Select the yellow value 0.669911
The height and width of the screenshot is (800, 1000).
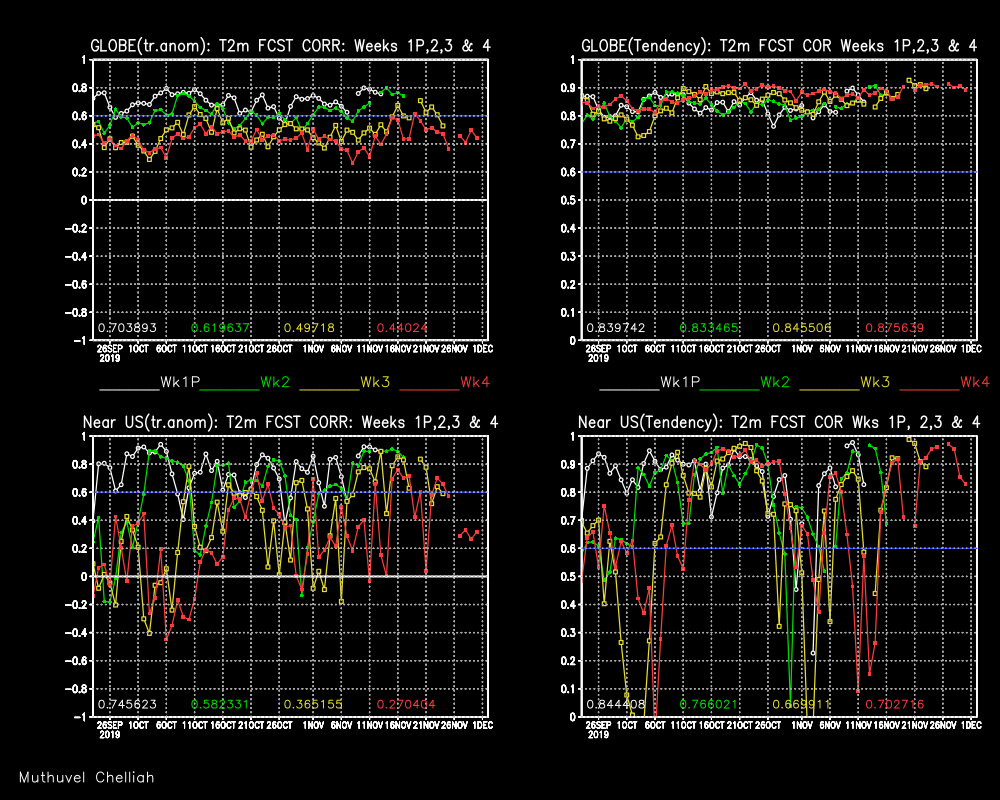pyautogui.click(x=802, y=704)
